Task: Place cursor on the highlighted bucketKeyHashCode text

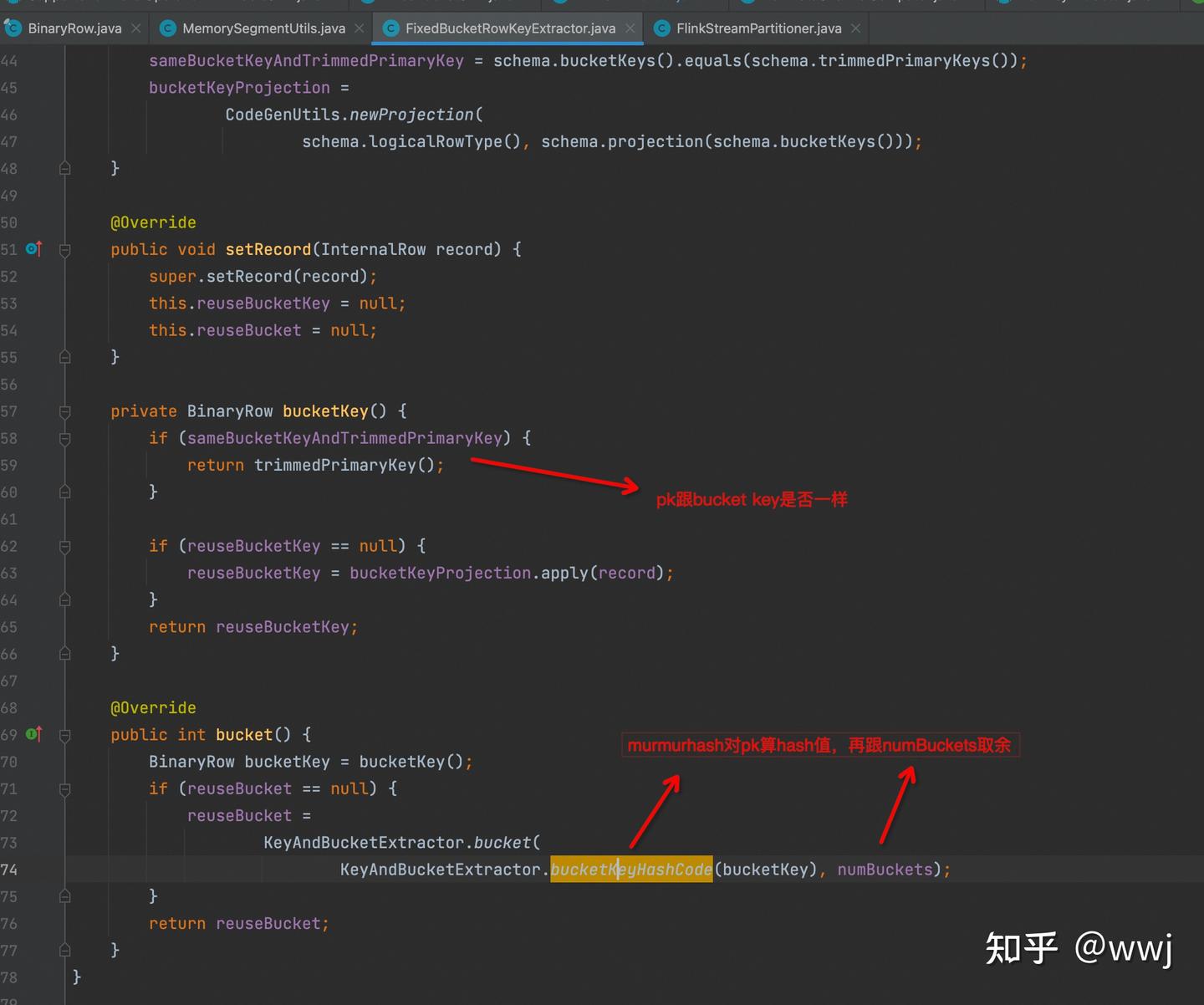Action: (630, 870)
